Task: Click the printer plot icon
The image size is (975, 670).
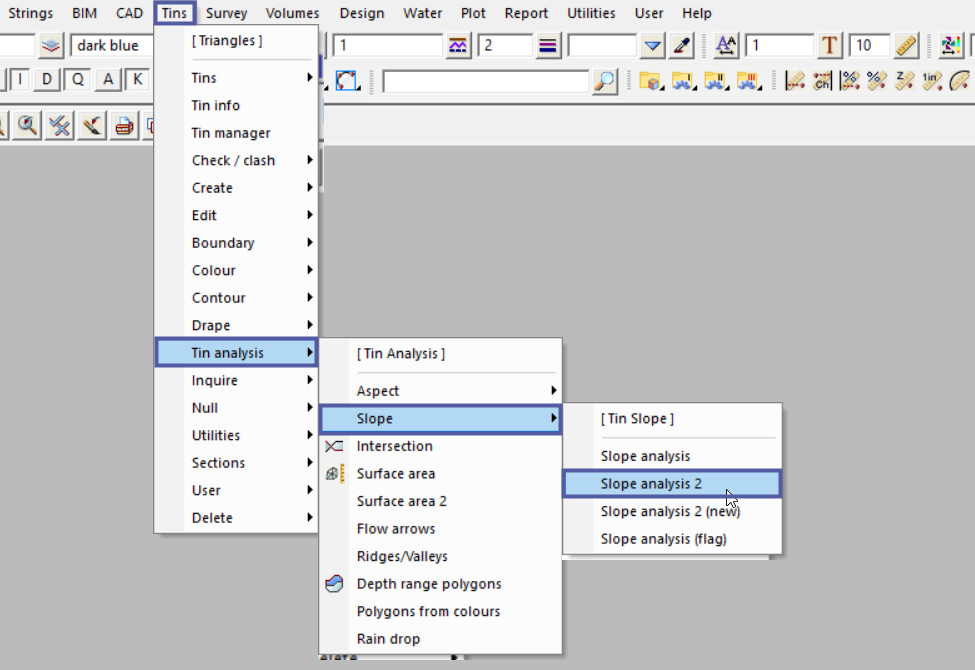Action: pos(124,126)
